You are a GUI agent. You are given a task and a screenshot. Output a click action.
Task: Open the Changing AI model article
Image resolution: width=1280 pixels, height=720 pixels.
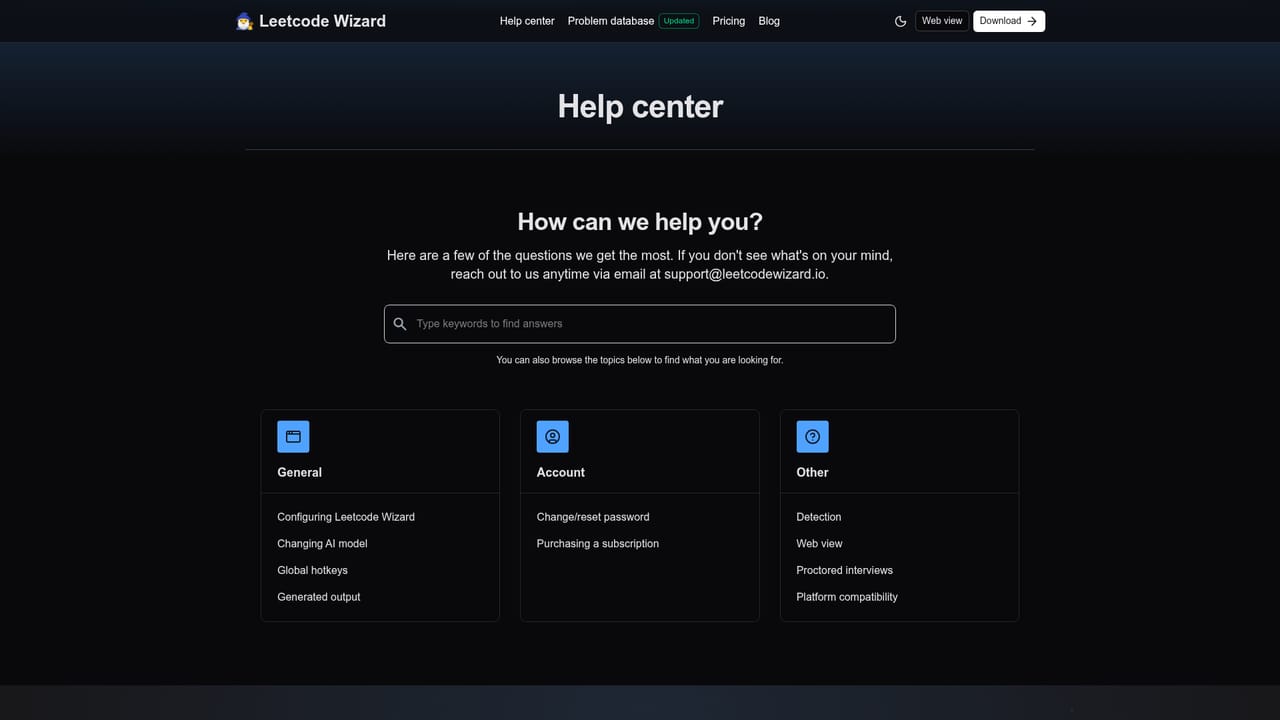(322, 544)
